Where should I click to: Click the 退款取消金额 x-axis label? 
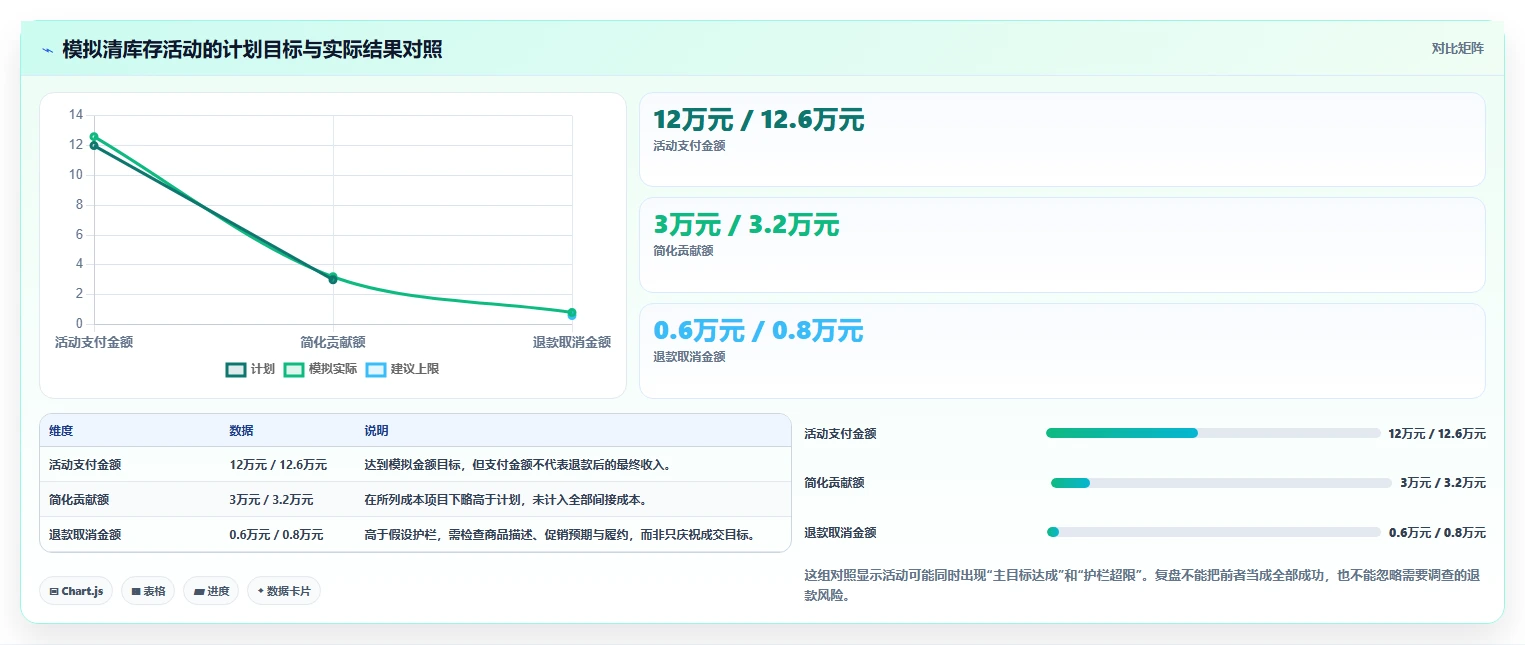click(572, 342)
